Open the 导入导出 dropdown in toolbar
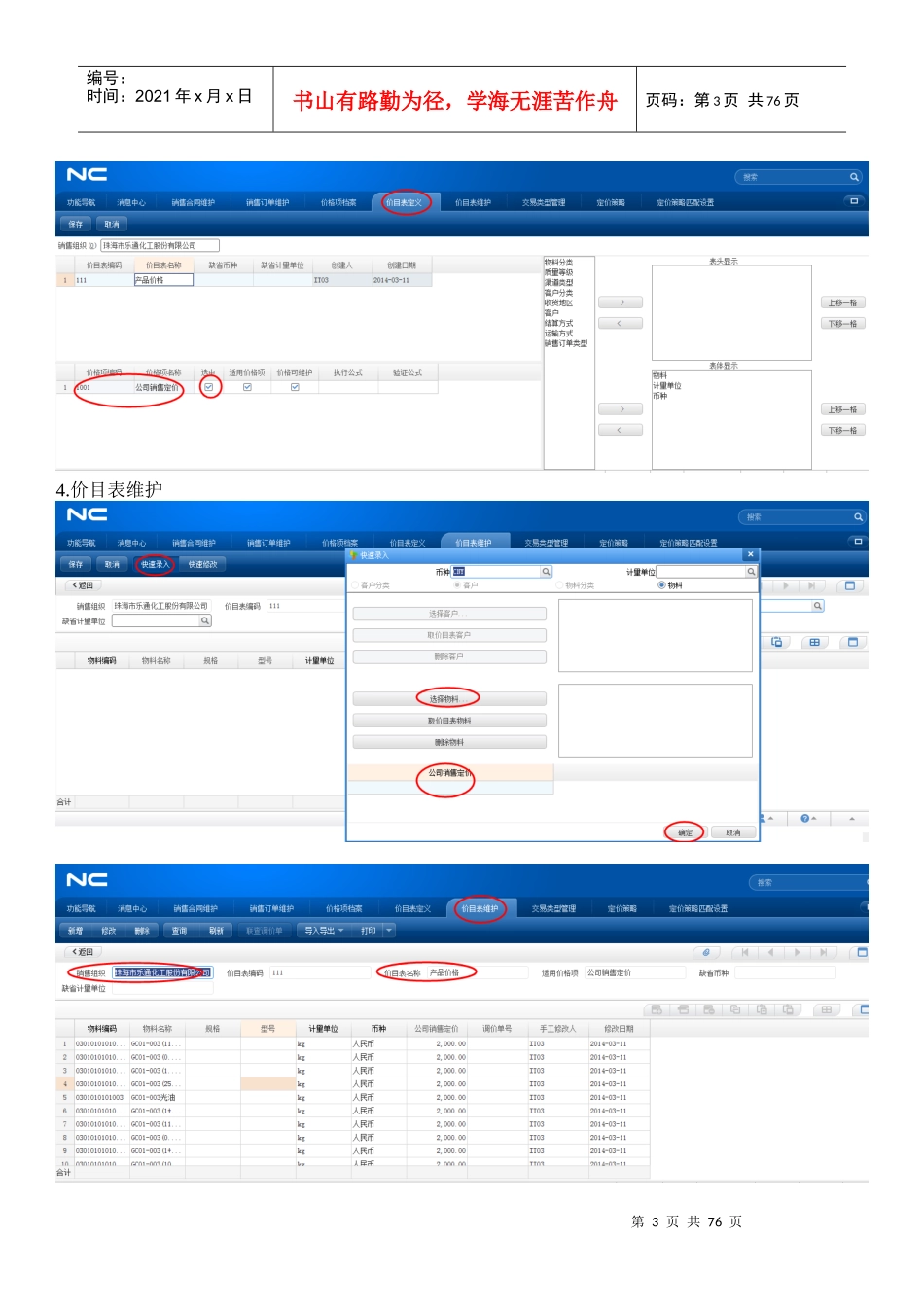The height and width of the screenshot is (1307, 924). click(324, 931)
